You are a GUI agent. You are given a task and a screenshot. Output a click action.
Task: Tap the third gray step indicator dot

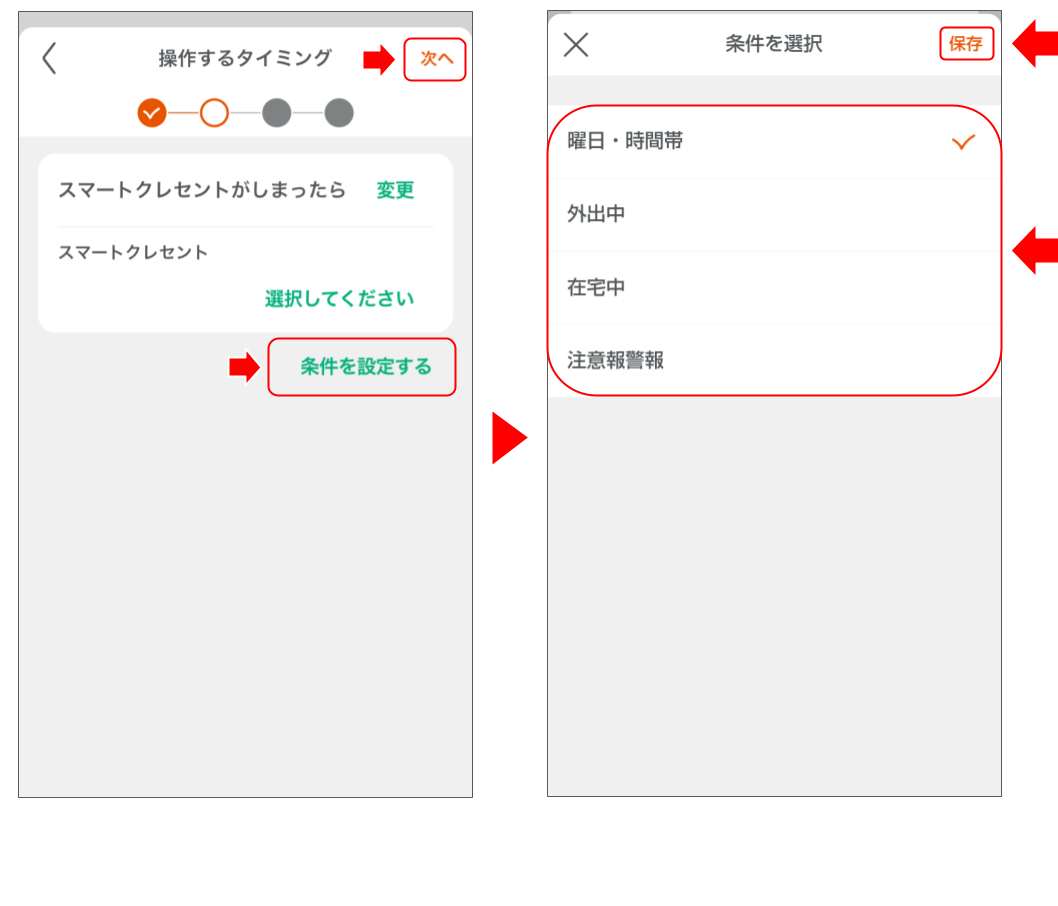pos(277,113)
